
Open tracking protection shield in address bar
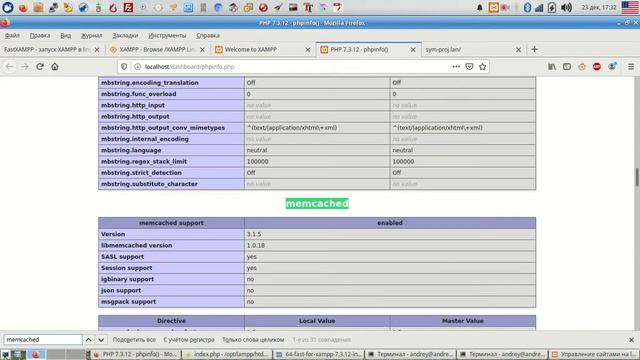(x=124, y=67)
